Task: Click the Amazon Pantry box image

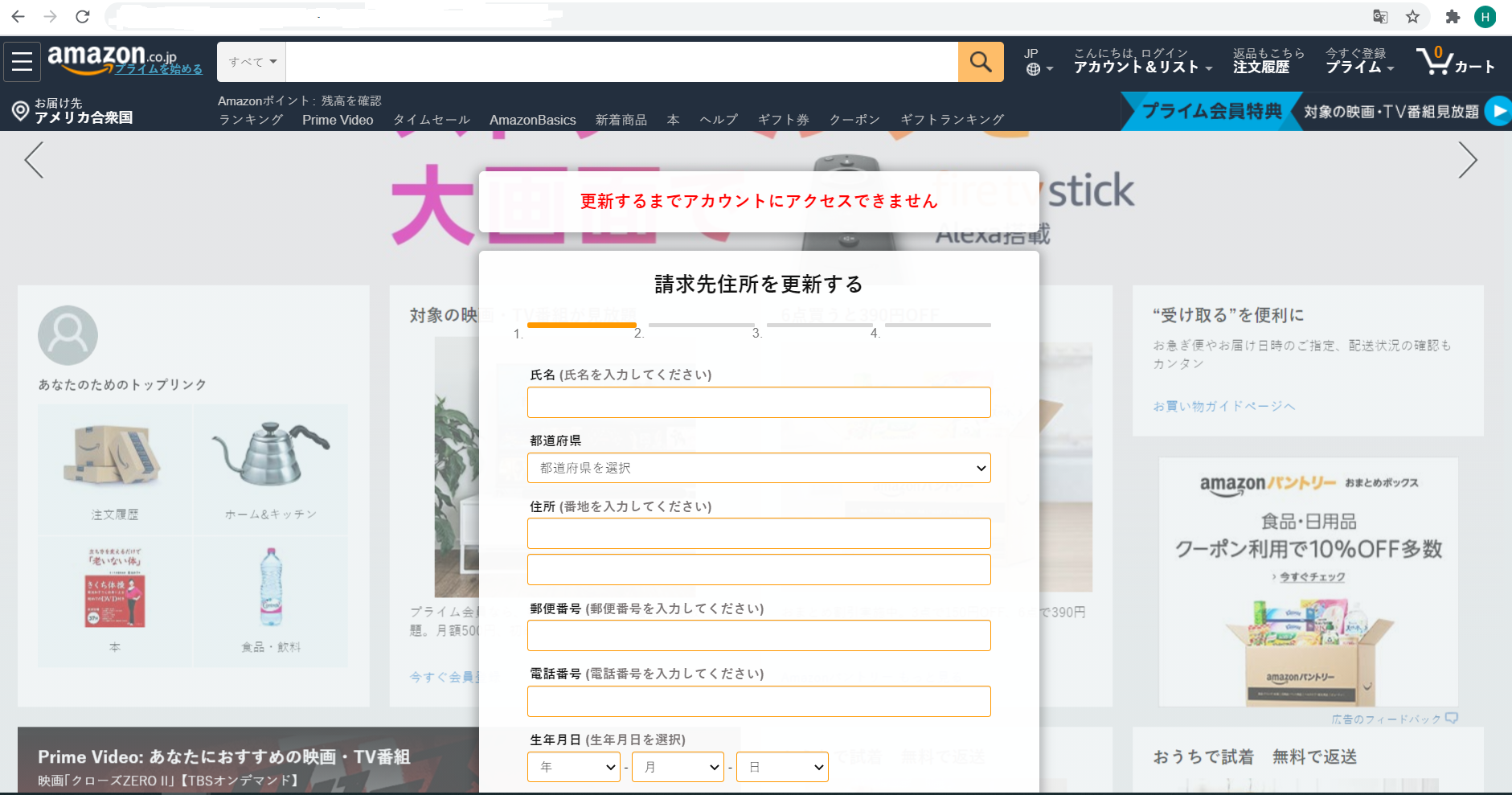Action: pyautogui.click(x=1309, y=653)
